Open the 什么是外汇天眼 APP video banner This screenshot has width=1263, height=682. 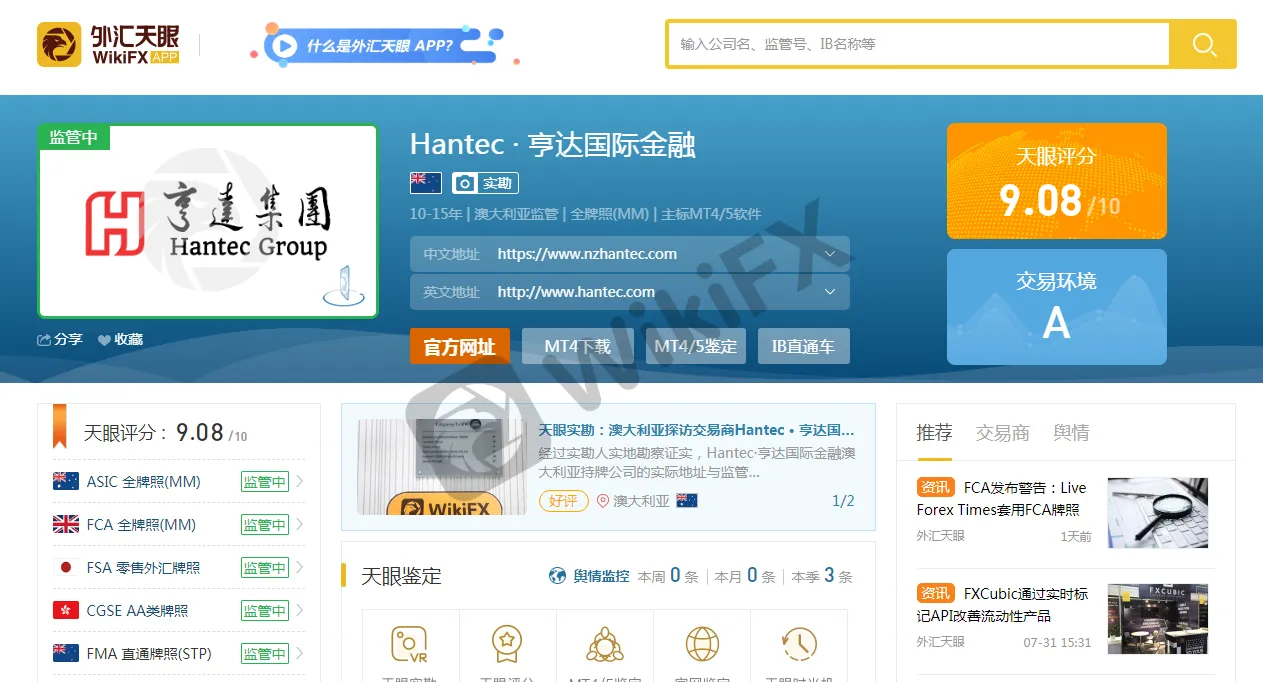click(384, 45)
